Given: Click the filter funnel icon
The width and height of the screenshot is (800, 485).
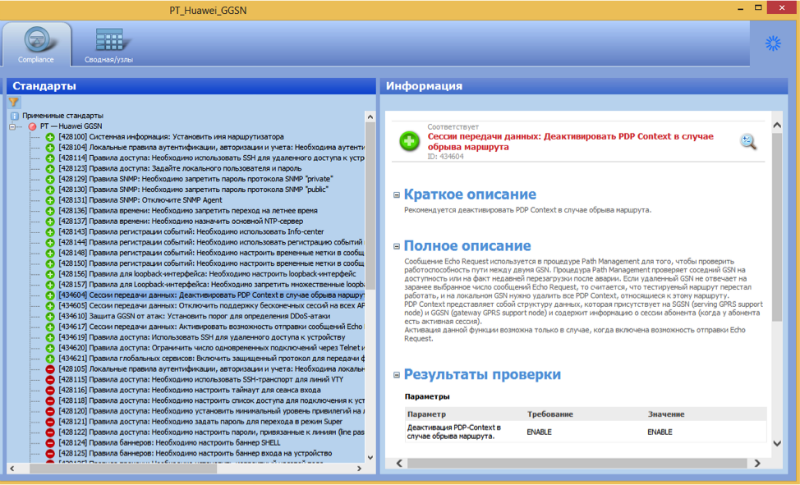Looking at the screenshot, I should 14,102.
